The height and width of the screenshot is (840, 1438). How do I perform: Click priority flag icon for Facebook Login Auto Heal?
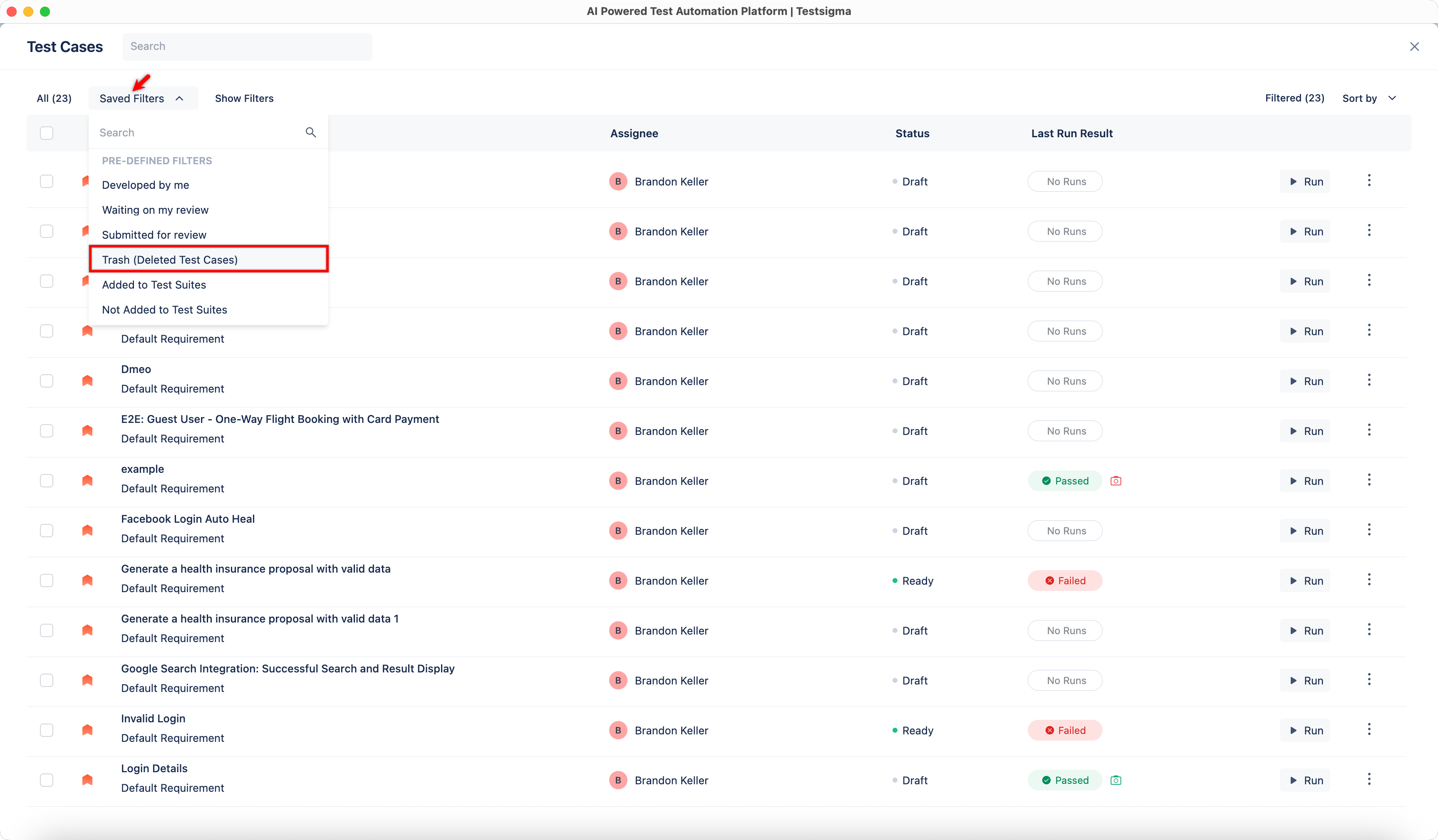[x=87, y=530]
